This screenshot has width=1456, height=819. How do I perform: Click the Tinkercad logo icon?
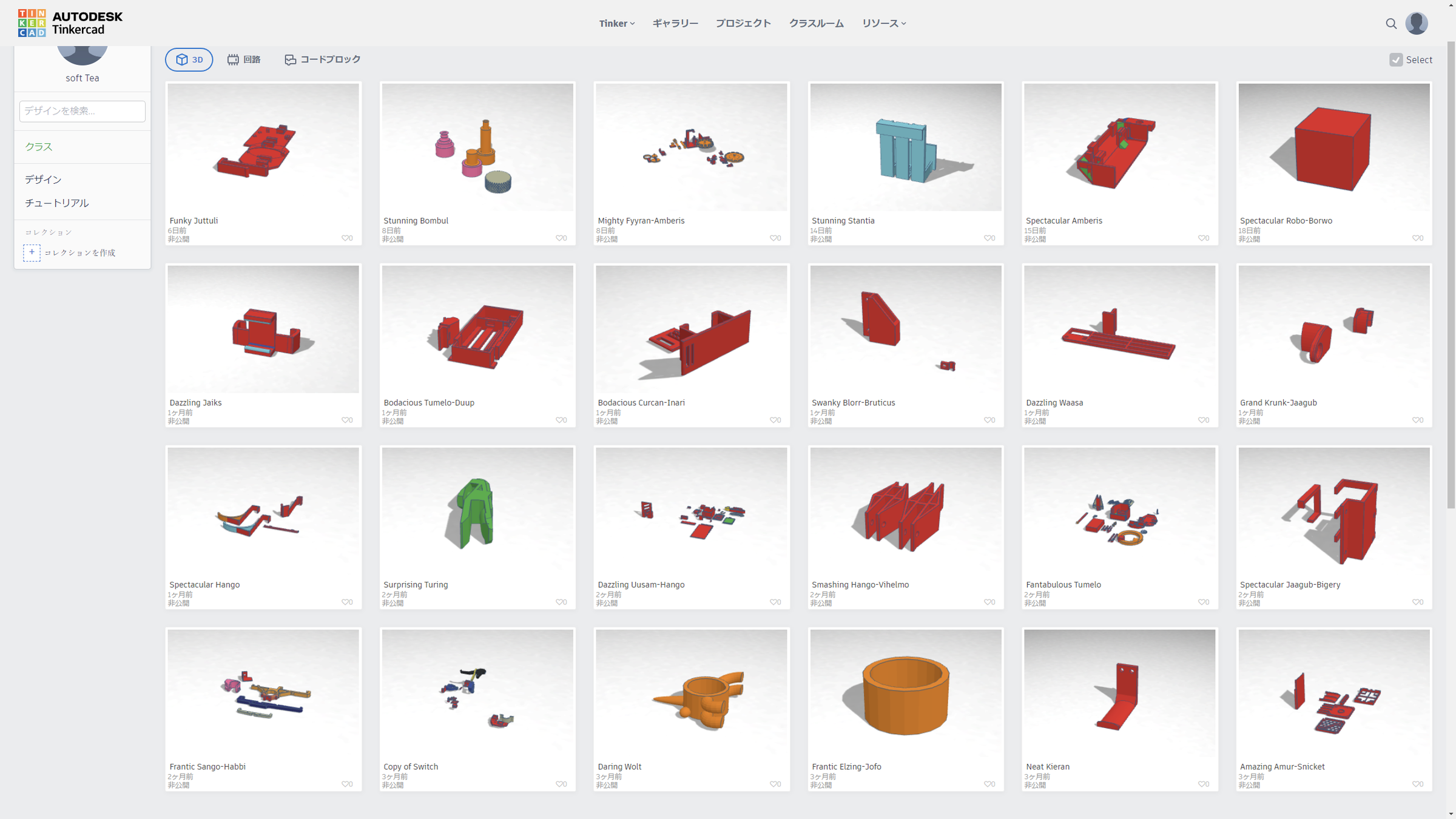tap(32, 23)
